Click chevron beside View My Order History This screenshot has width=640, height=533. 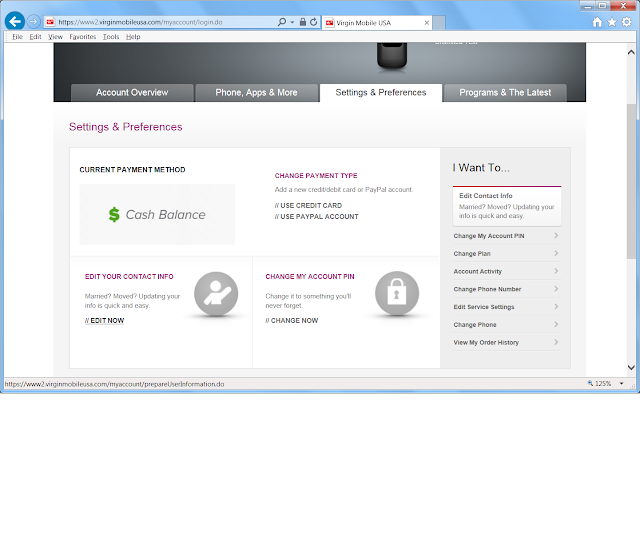click(x=556, y=342)
